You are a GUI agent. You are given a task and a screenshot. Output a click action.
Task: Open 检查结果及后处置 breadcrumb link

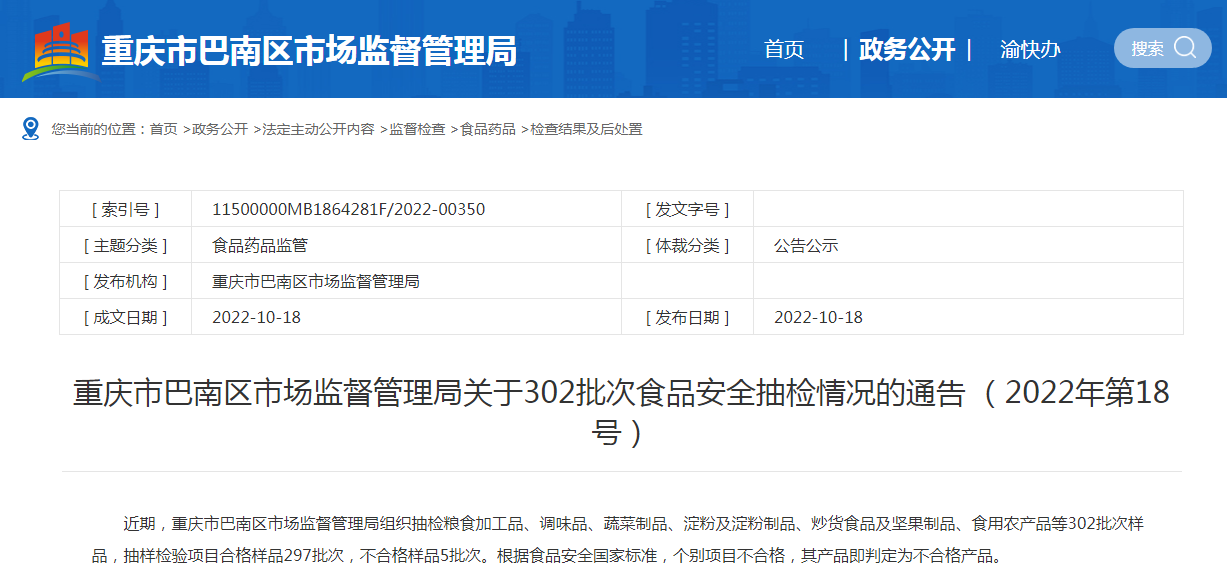pyautogui.click(x=586, y=129)
